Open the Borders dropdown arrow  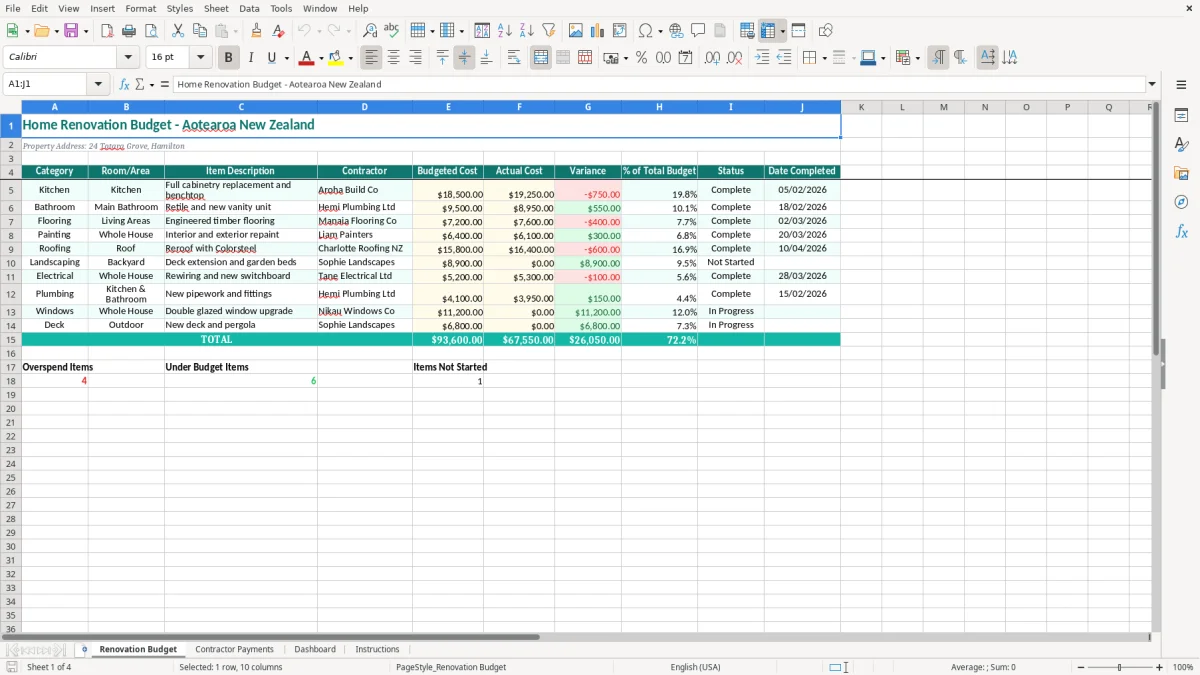coord(824,58)
